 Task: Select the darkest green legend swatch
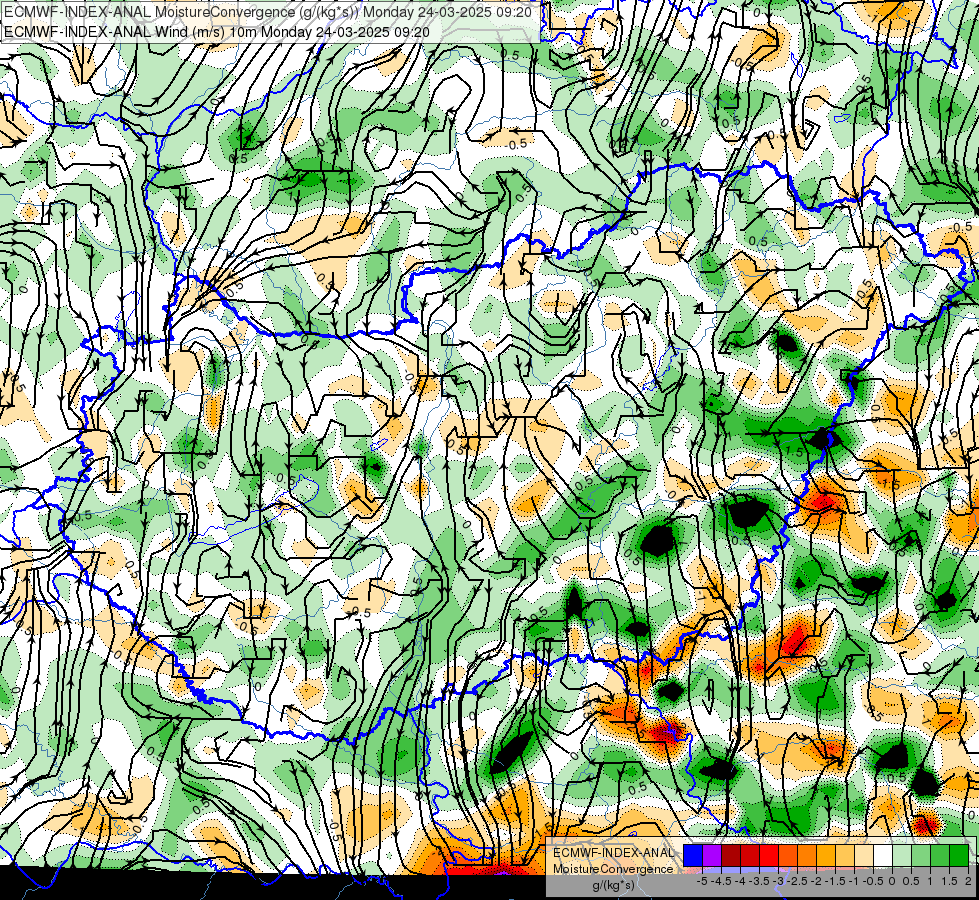pyautogui.click(x=959, y=855)
